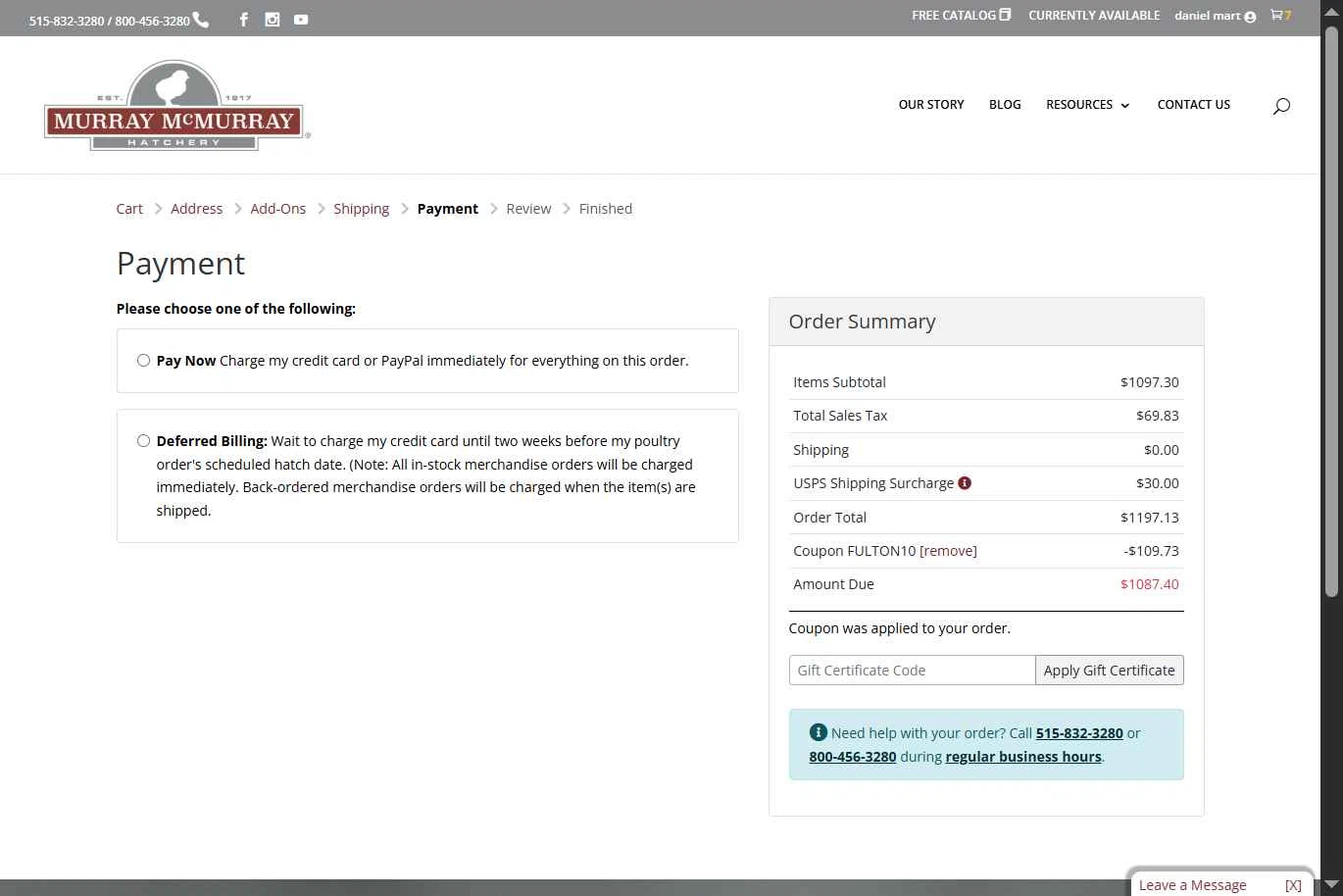Click the 'Coupon was applied to your order' message
Screen dimensions: 1343x896
pos(899,628)
